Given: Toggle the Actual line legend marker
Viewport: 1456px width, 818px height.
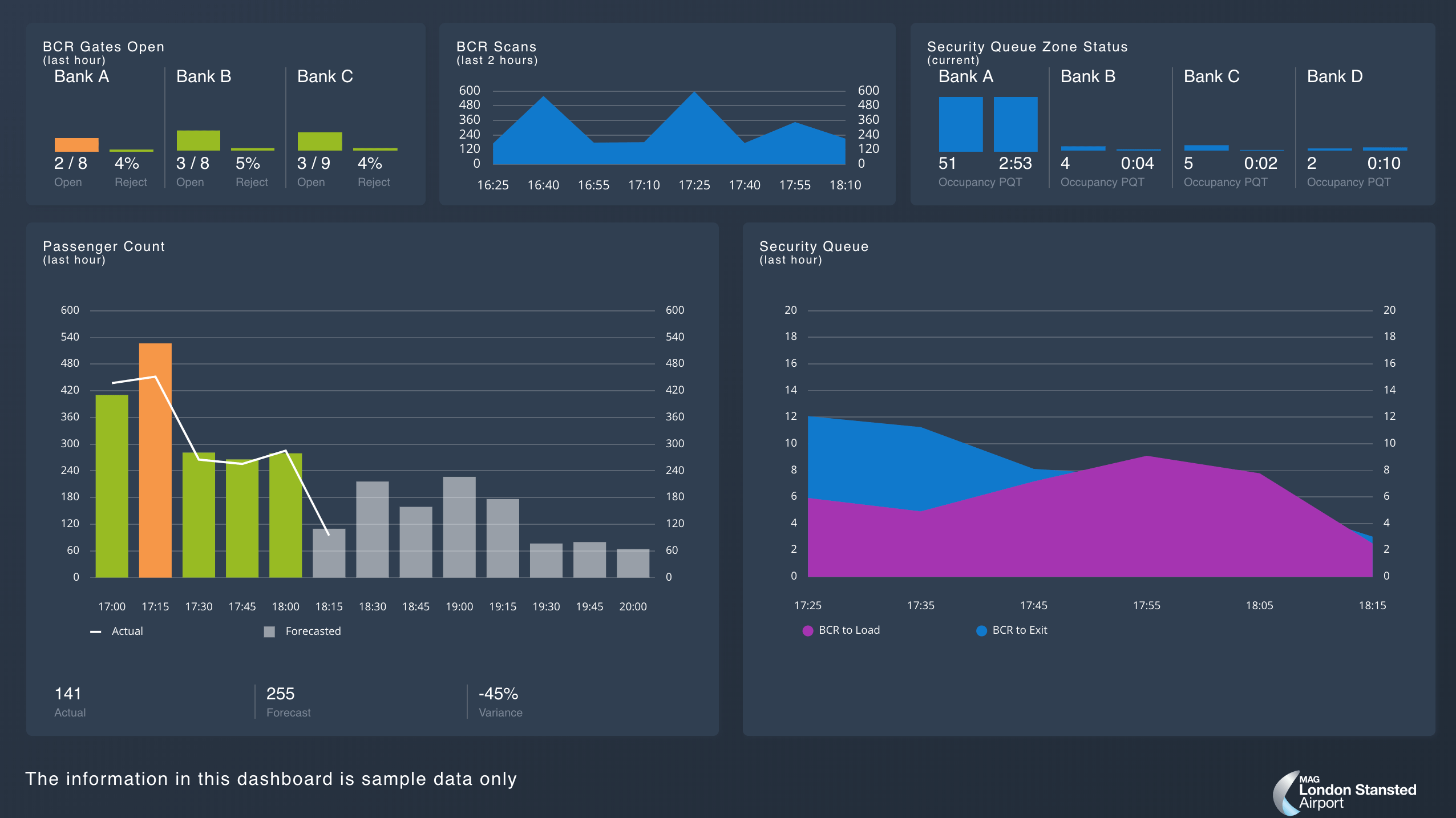Looking at the screenshot, I should [x=96, y=631].
